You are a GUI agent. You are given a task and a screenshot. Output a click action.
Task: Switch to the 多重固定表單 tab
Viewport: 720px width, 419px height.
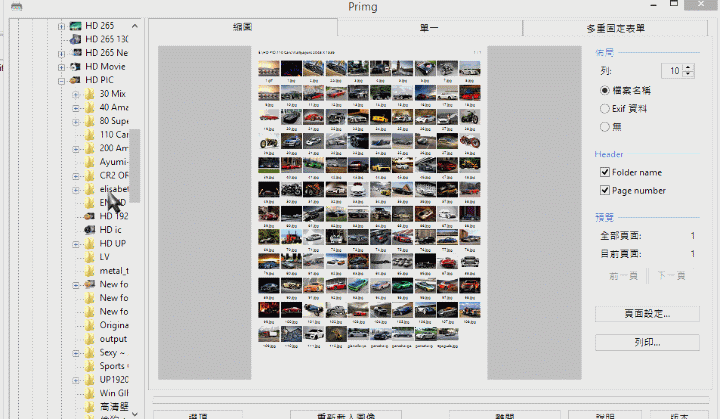coord(615,28)
